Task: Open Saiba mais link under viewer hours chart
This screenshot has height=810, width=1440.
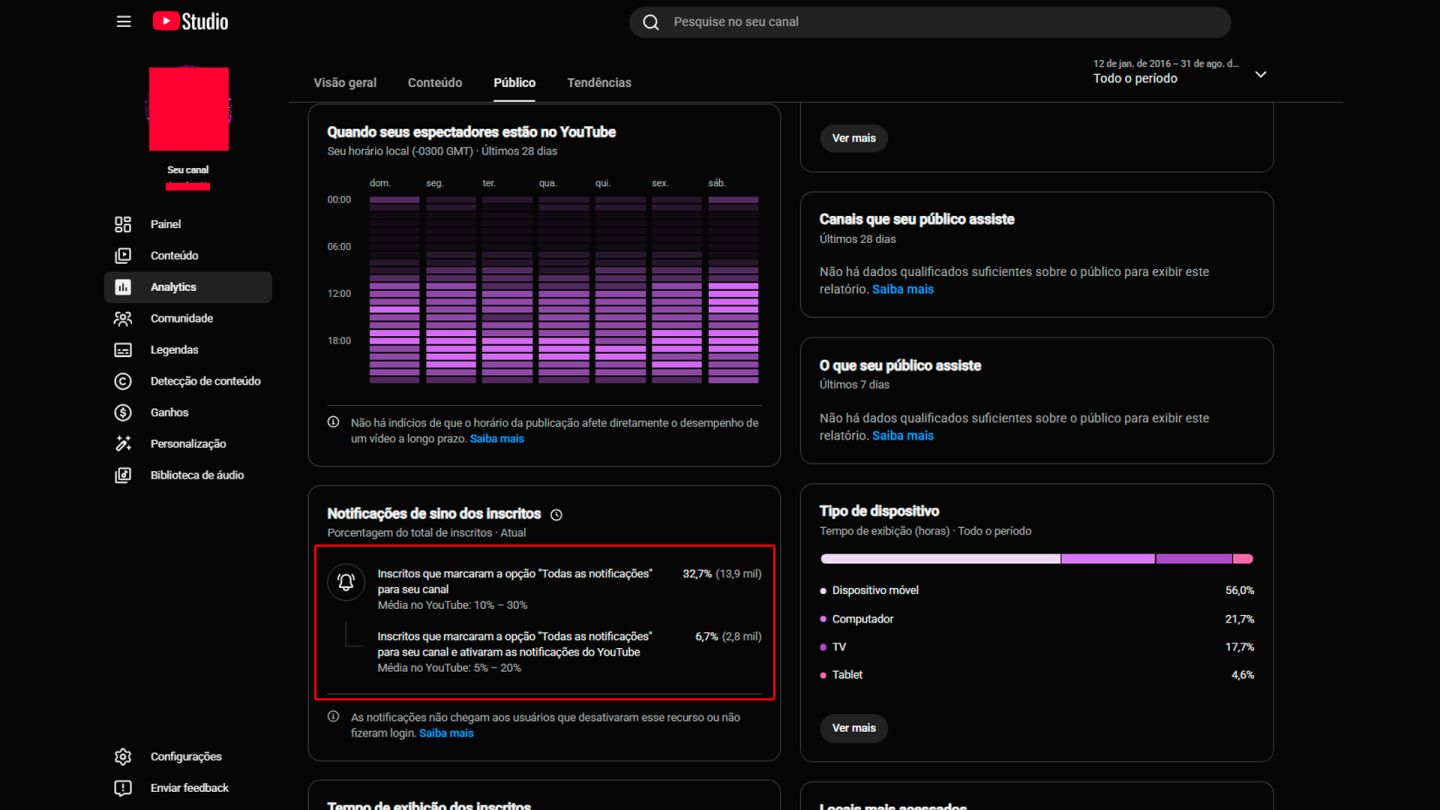Action: coord(497,439)
